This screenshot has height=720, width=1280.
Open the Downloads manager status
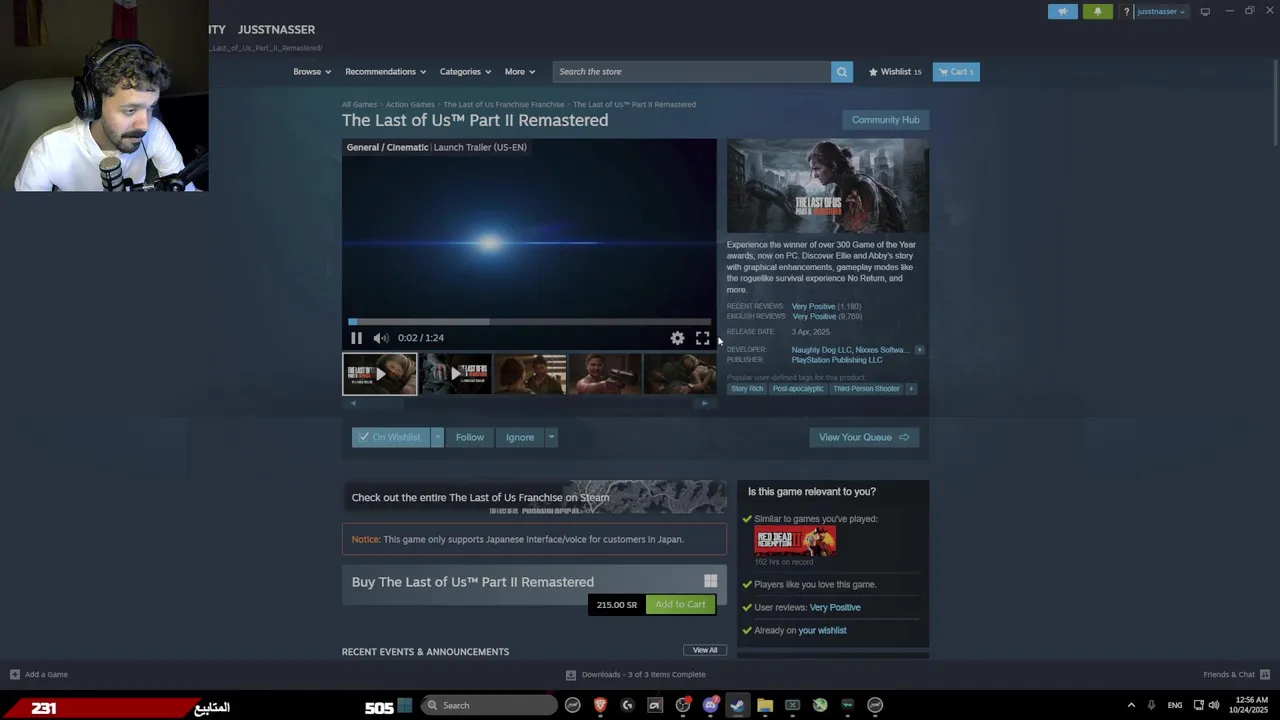(x=636, y=674)
